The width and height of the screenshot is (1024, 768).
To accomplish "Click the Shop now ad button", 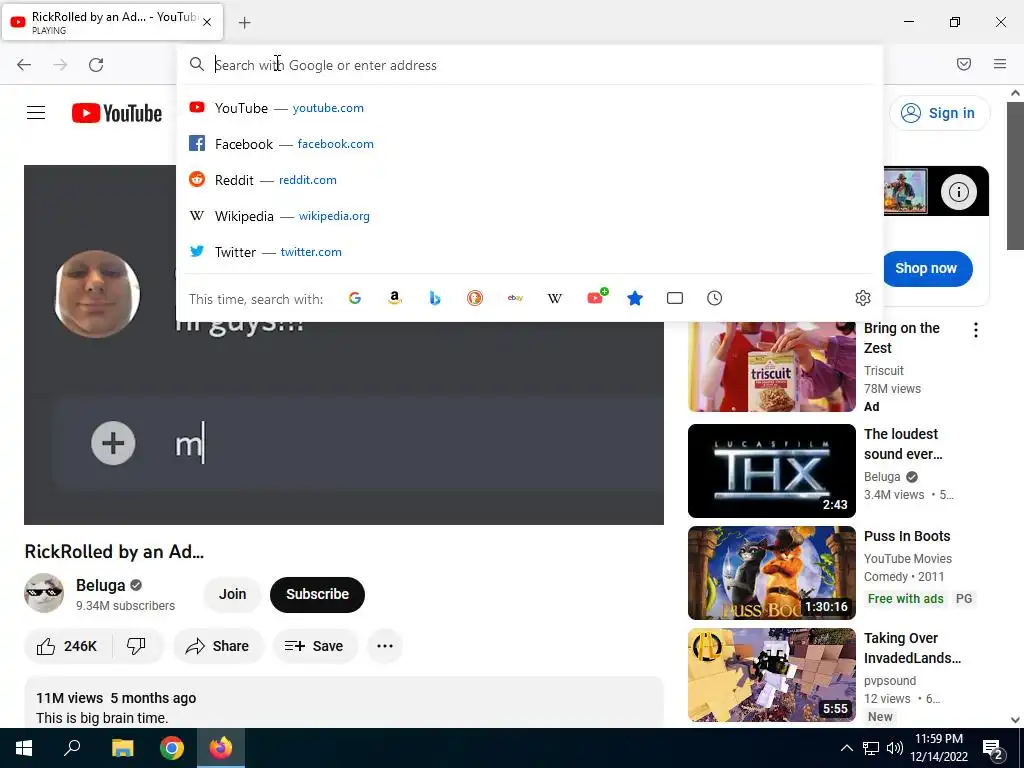I will (x=926, y=268).
